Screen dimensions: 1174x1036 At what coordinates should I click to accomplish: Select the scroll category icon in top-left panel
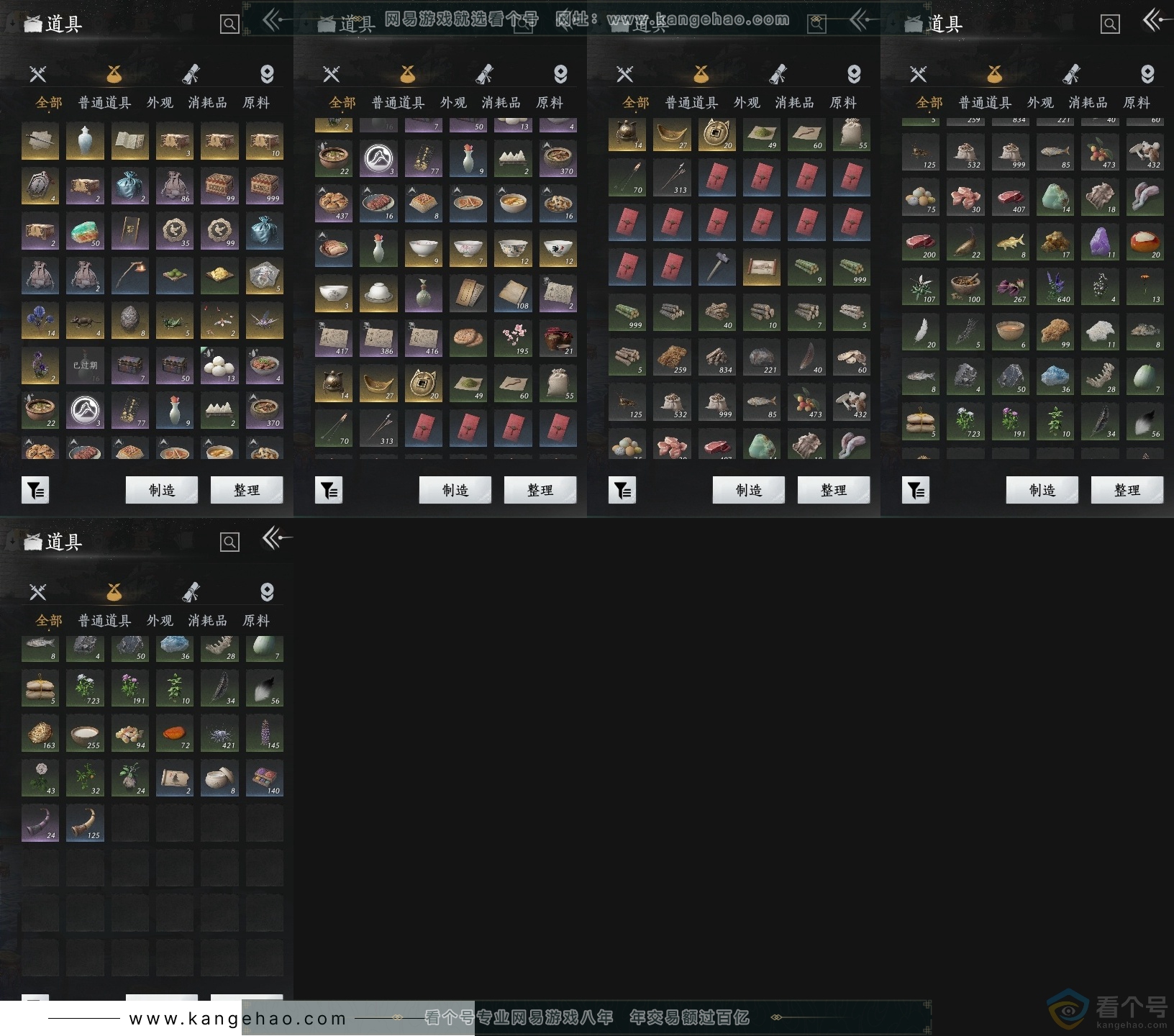pyautogui.click(x=191, y=73)
